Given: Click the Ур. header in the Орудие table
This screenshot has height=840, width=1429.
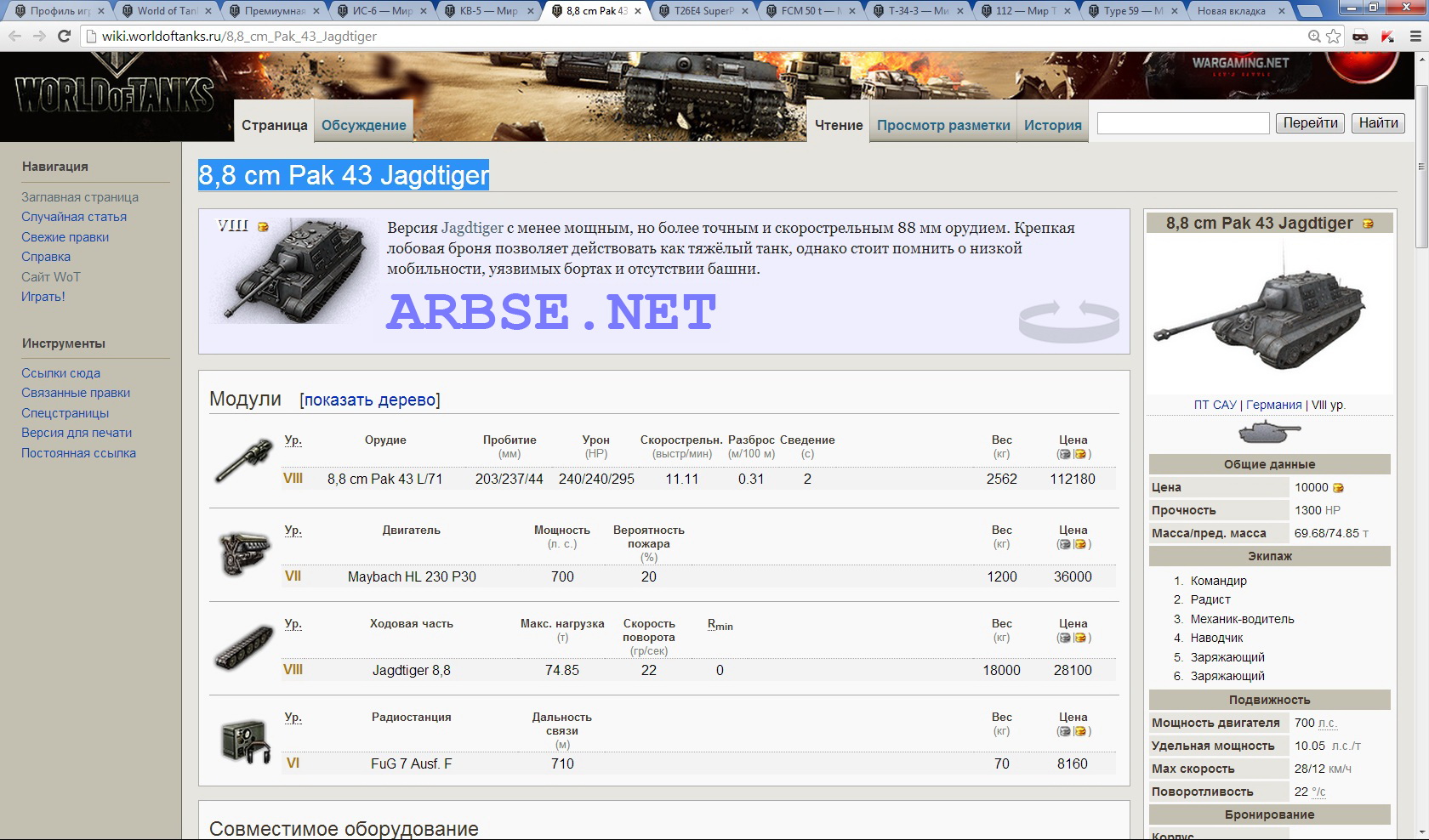Looking at the screenshot, I should click(x=293, y=440).
